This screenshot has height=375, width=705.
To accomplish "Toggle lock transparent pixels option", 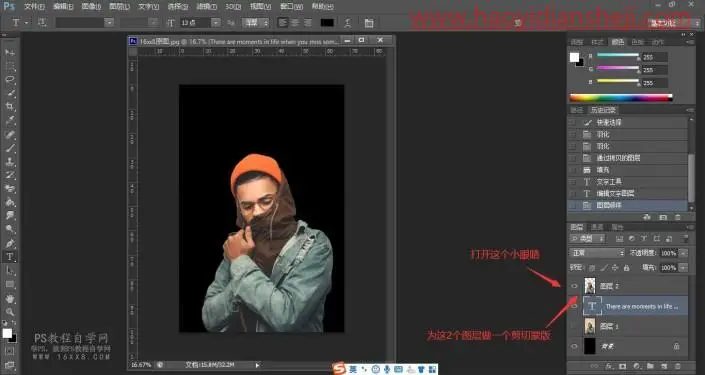I will click(592, 268).
